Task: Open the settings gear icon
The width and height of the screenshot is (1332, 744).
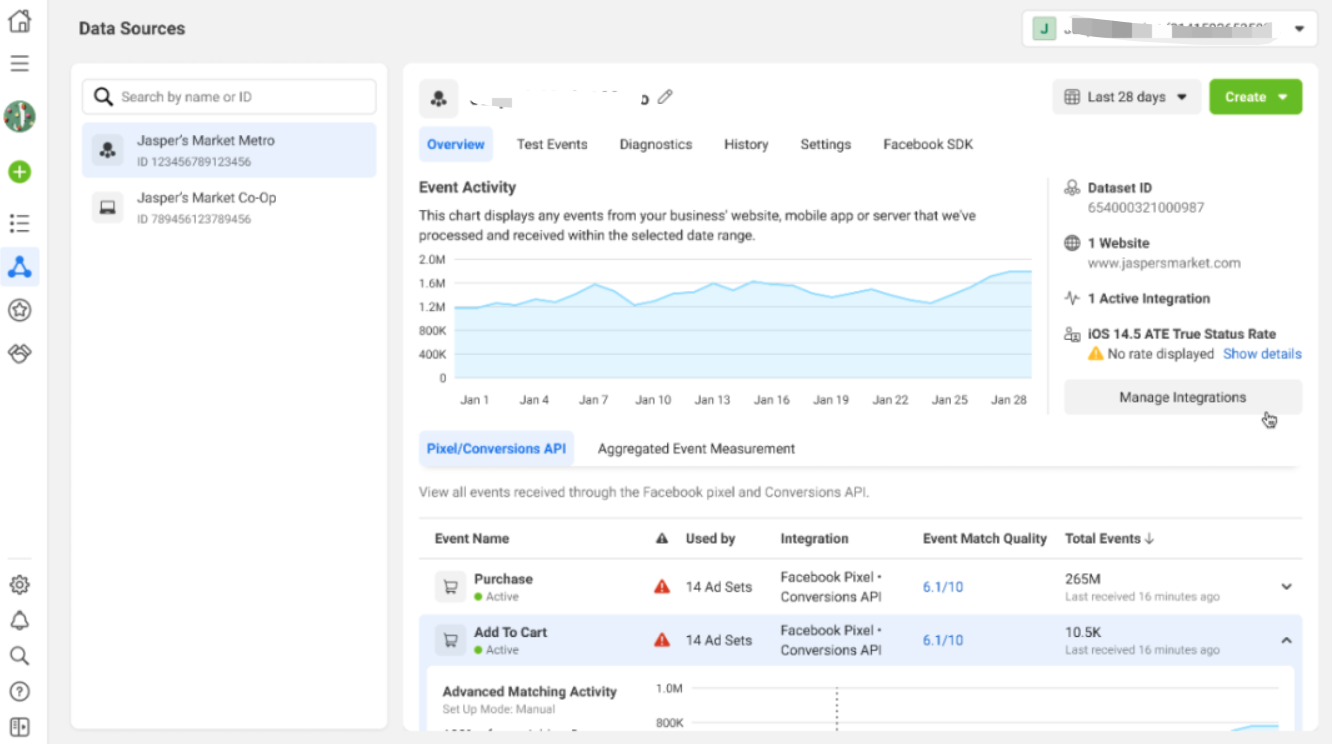Action: click(x=20, y=585)
